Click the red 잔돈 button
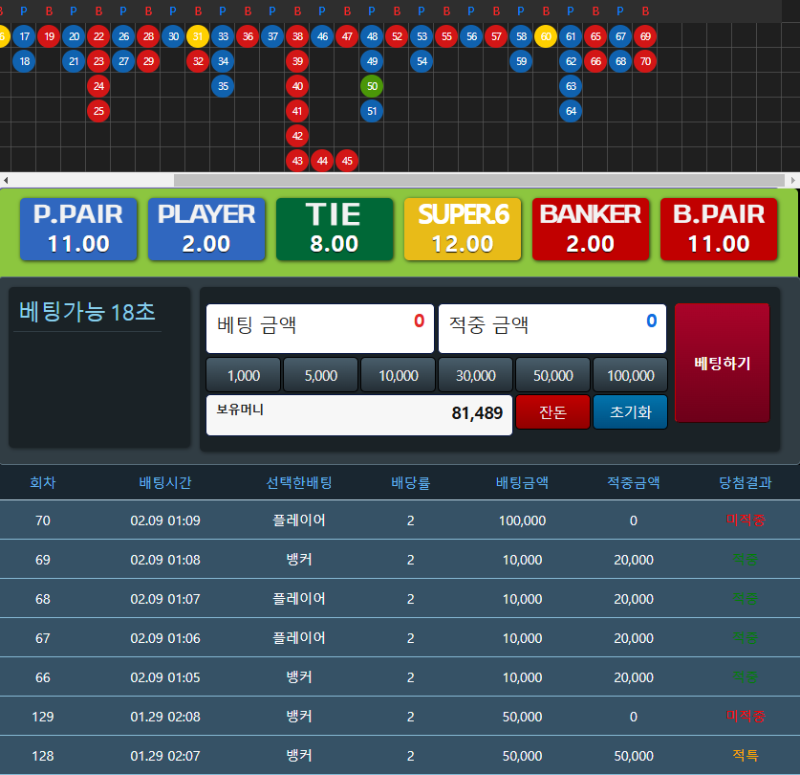800x775 pixels. pyautogui.click(x=553, y=412)
